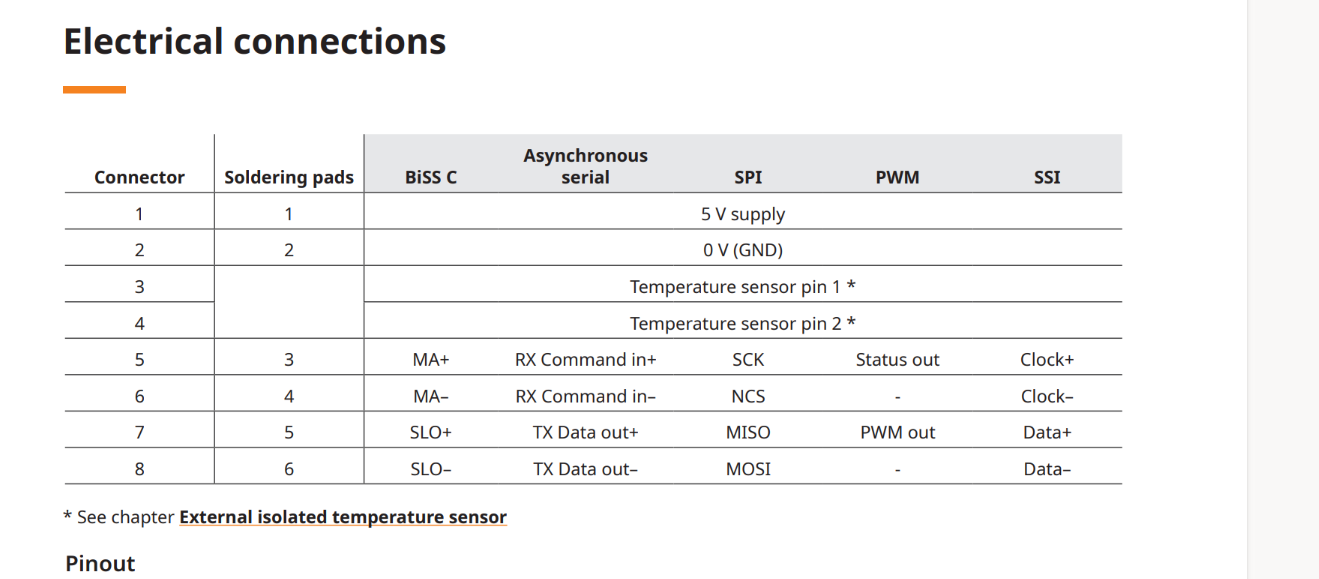The image size is (1319, 579).
Task: Select the Soldering pads column header
Action: coord(289,177)
